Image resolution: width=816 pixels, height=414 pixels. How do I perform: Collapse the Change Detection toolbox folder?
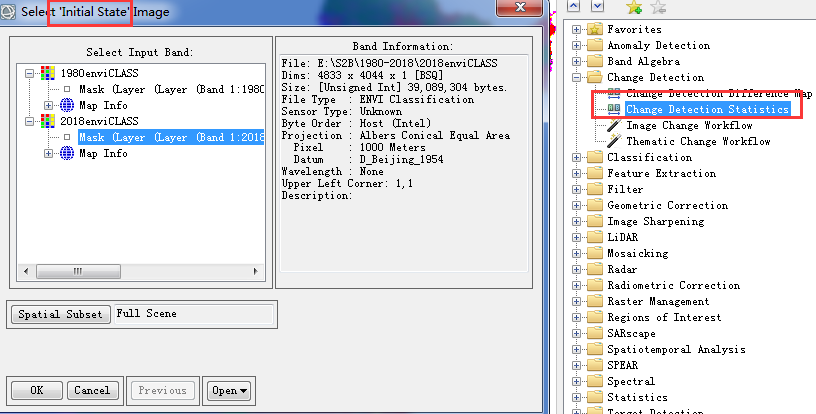coord(576,77)
